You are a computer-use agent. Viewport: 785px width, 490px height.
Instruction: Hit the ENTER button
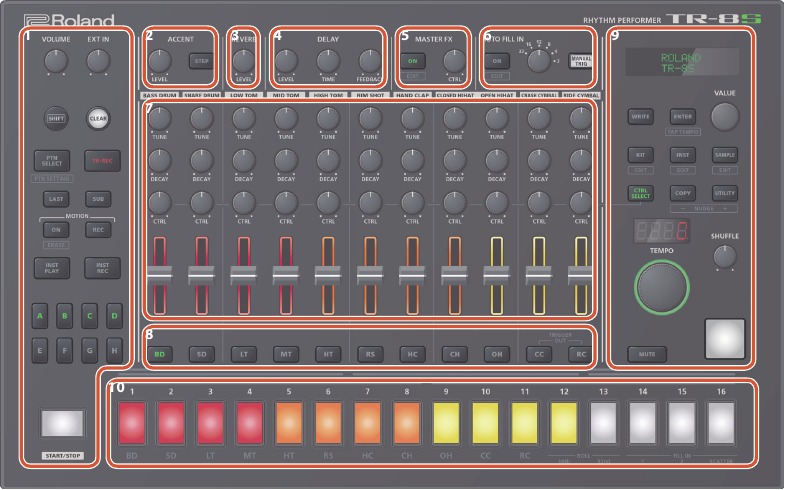pos(682,117)
